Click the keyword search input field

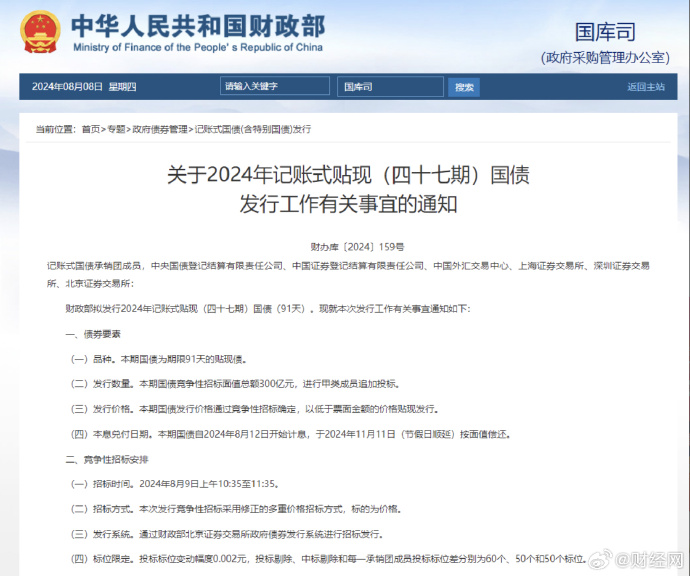coord(275,86)
